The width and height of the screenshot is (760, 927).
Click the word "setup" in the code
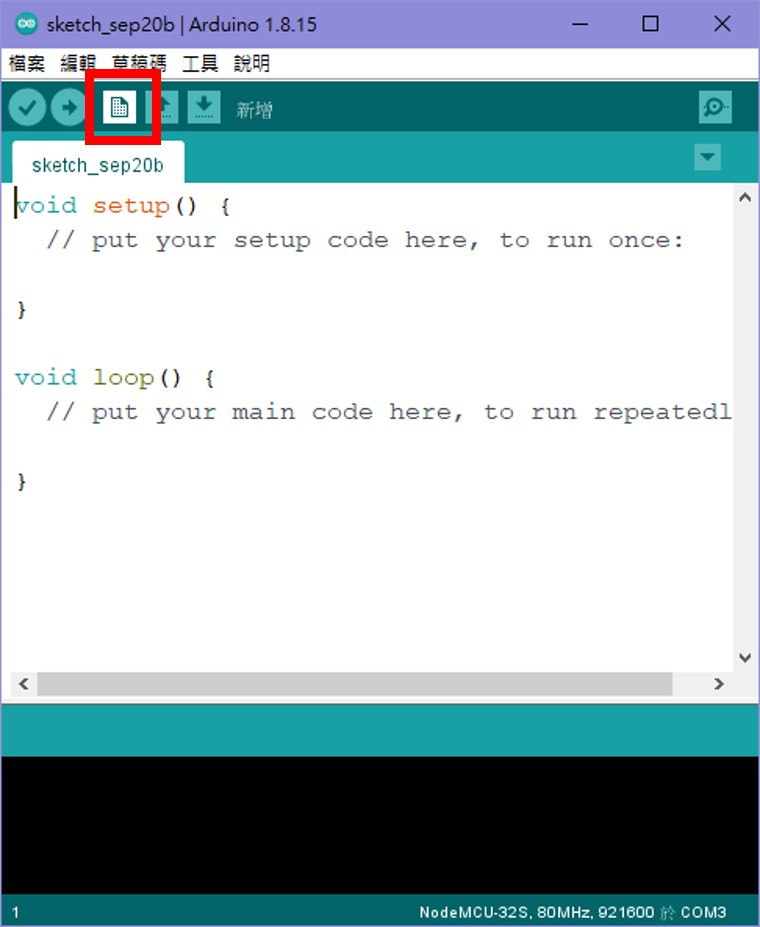point(131,206)
